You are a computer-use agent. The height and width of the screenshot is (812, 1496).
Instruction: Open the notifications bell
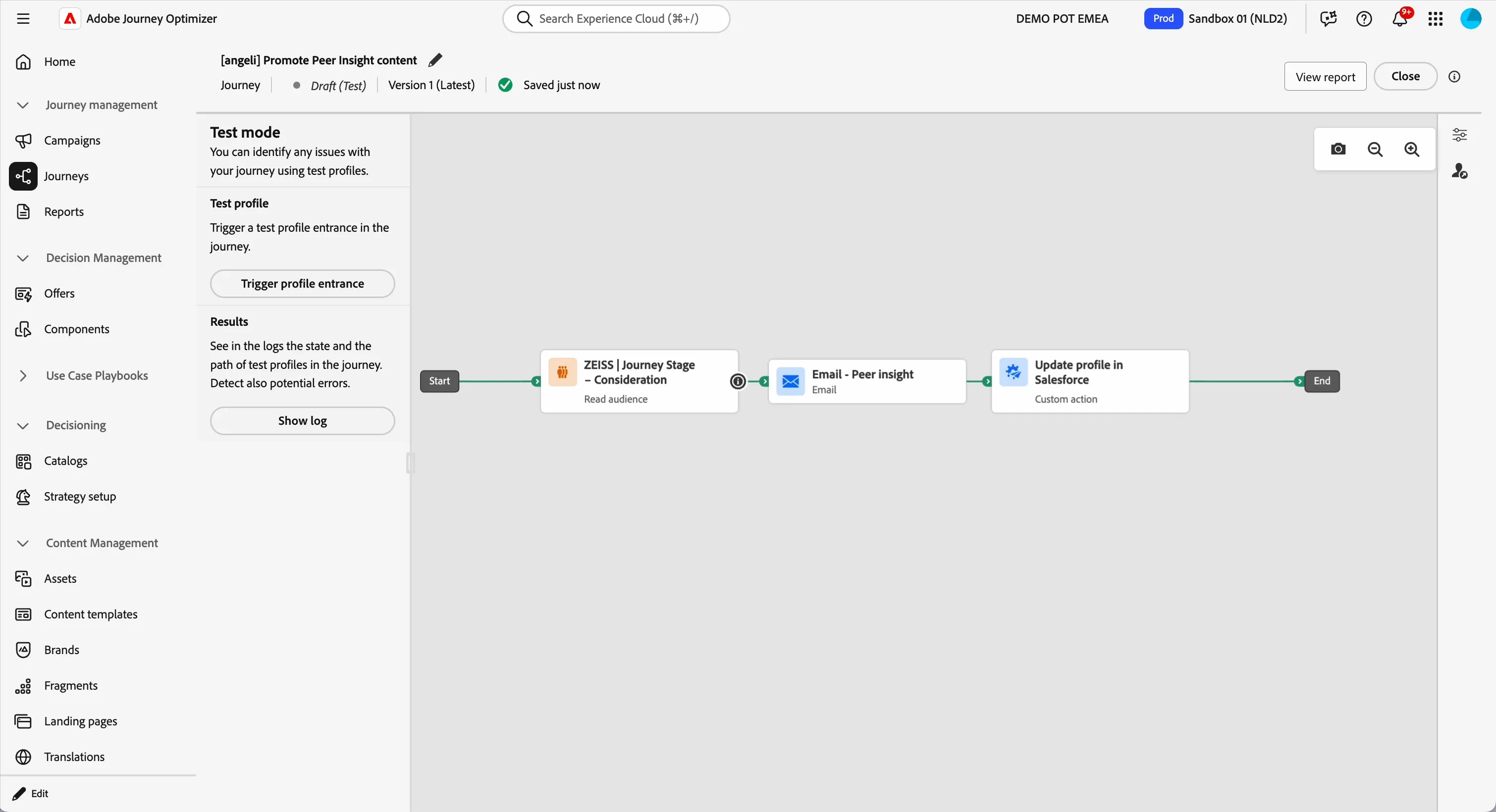click(1399, 19)
